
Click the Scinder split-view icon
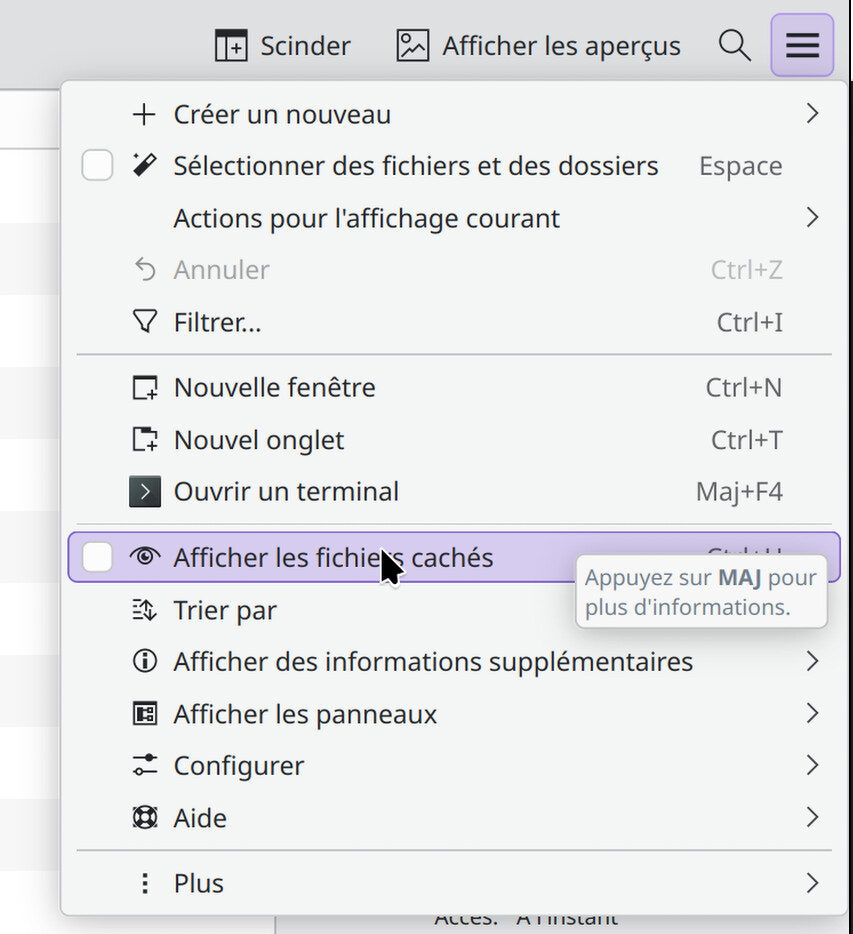(231, 46)
